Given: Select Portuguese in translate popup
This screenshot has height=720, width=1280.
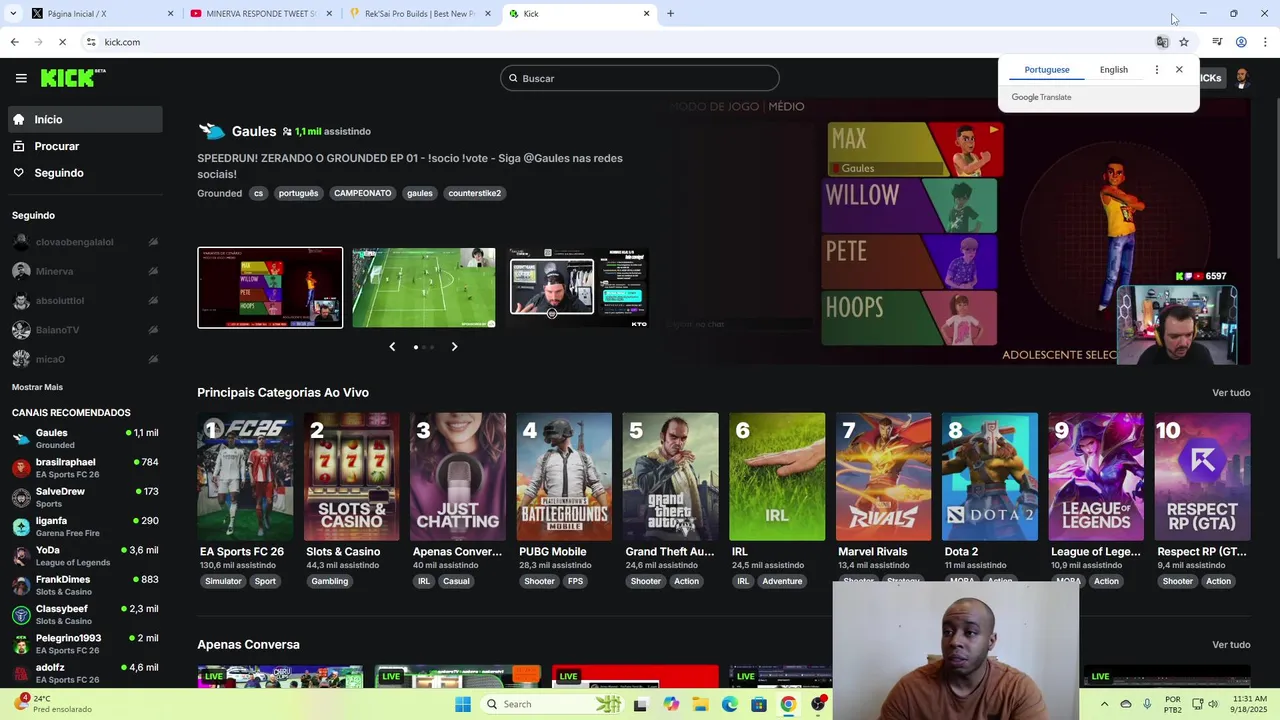Looking at the screenshot, I should [x=1047, y=70].
